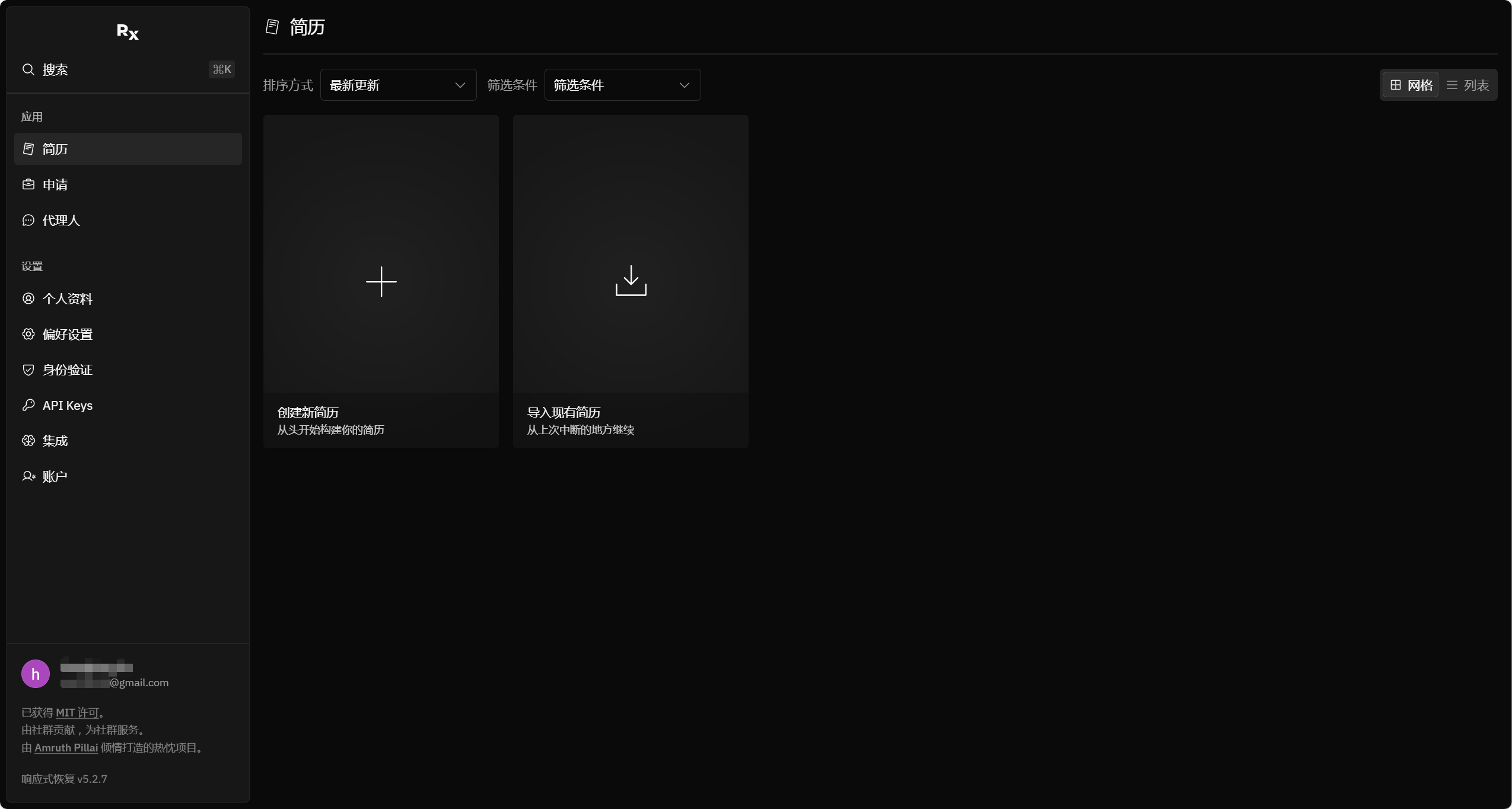Open 偏好设置 gear icon
The image size is (1512, 809).
[x=28, y=334]
